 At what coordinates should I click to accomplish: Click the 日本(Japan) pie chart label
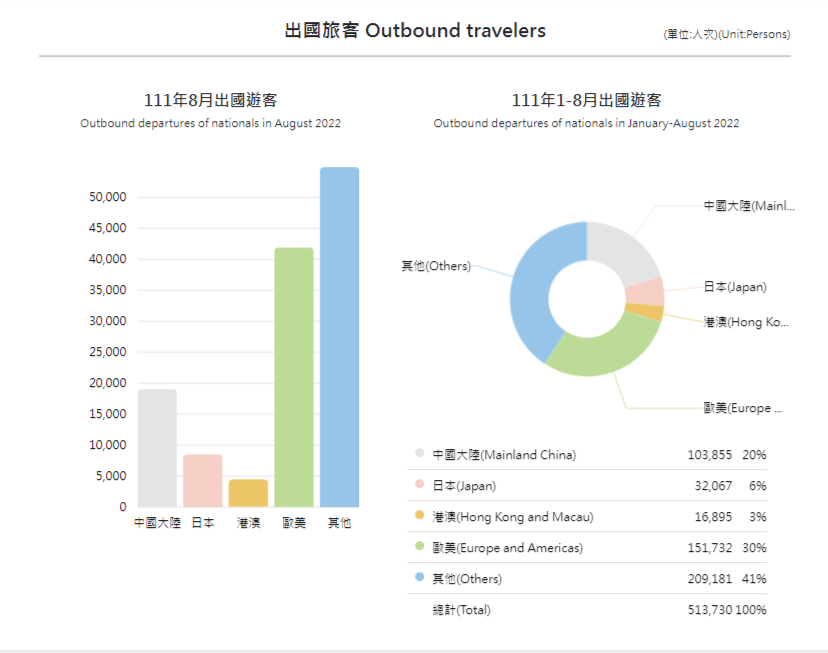coord(734,287)
